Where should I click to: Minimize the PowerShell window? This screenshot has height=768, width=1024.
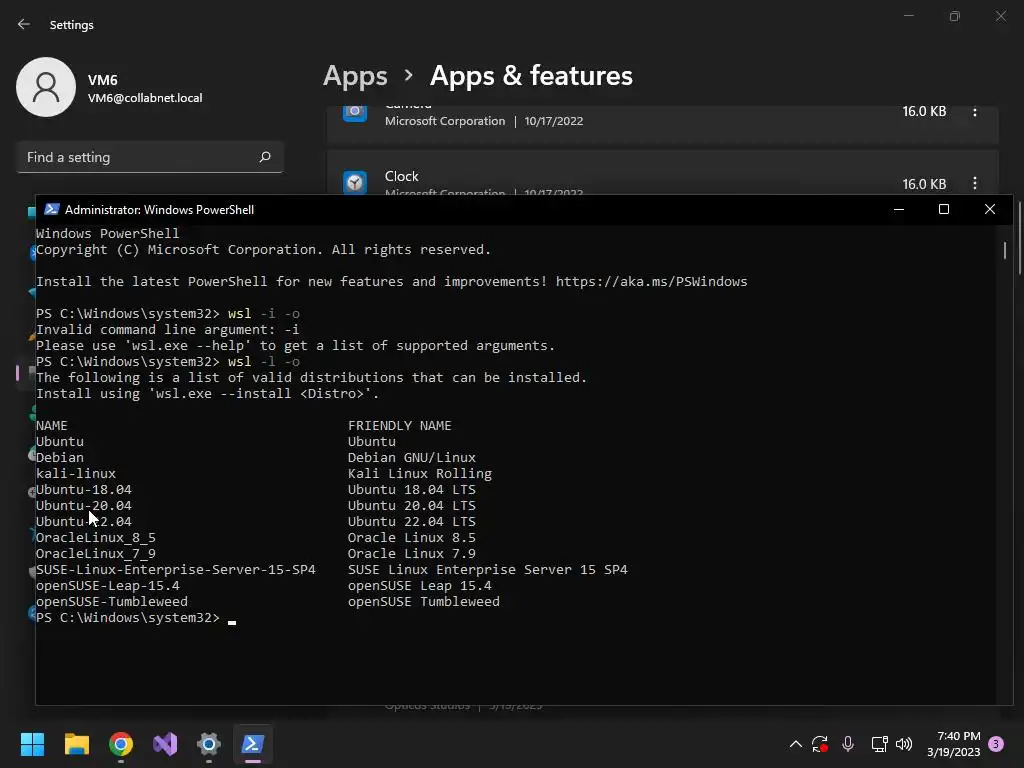pyautogui.click(x=899, y=210)
